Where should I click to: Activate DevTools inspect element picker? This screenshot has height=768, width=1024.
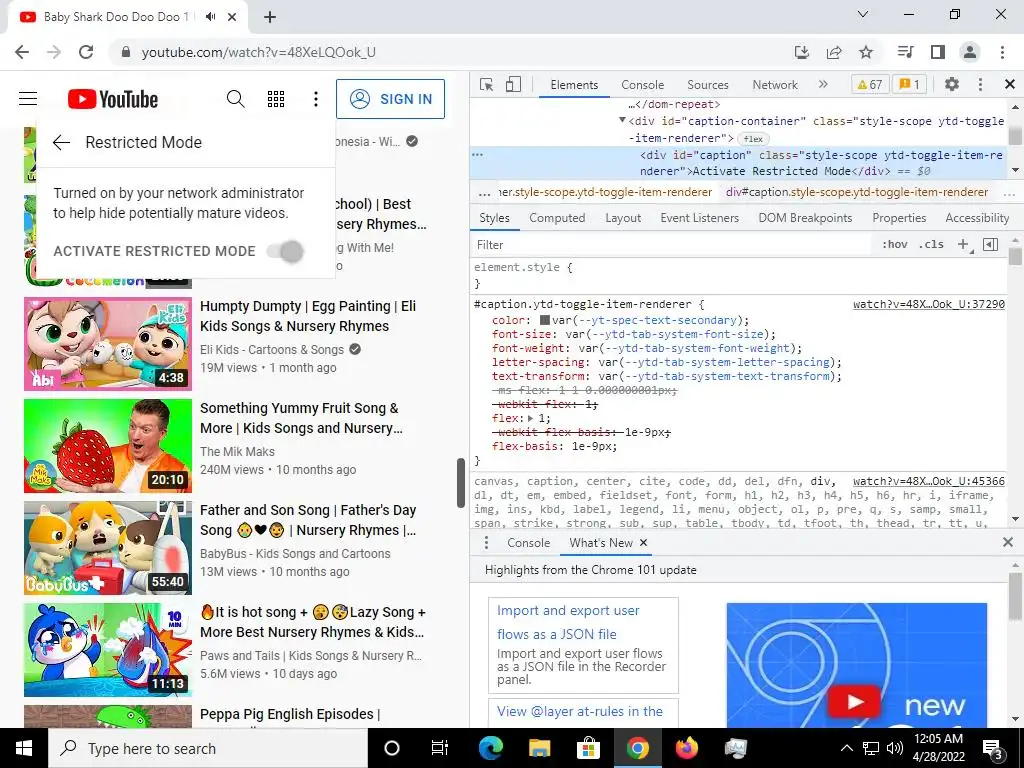click(x=487, y=84)
